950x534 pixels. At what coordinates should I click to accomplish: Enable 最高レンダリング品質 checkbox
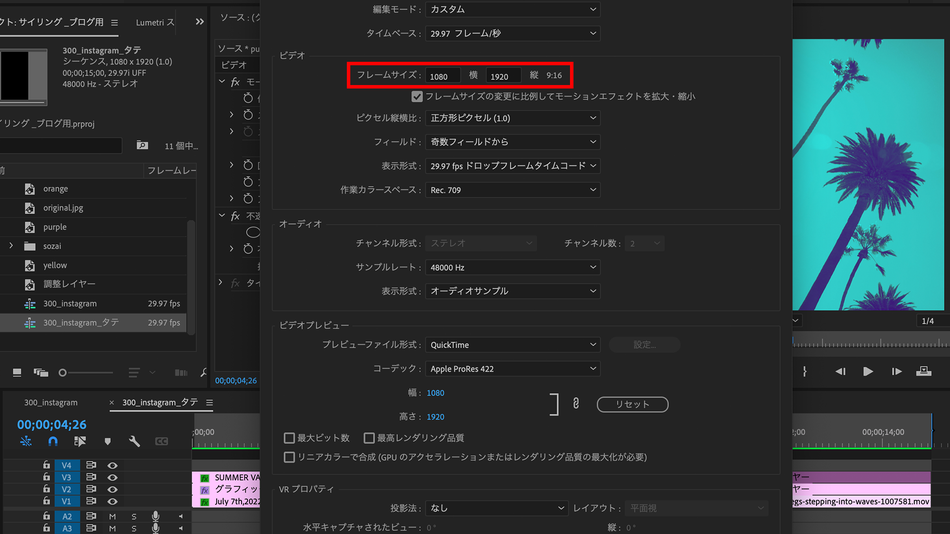click(x=369, y=438)
